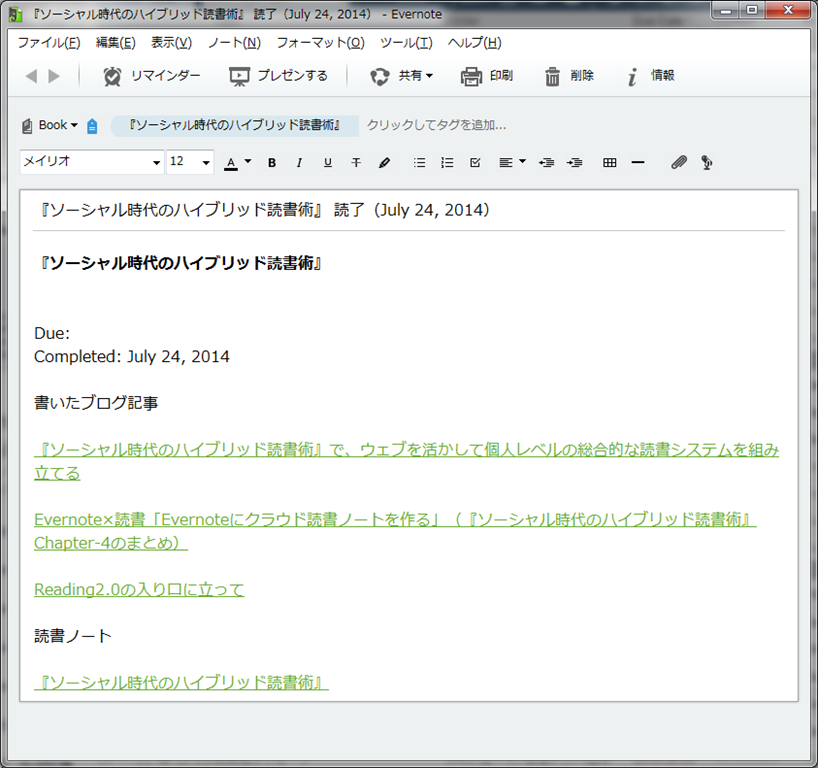Click the blue tag icon beside Book
This screenshot has height=768, width=818.
[x=92, y=126]
